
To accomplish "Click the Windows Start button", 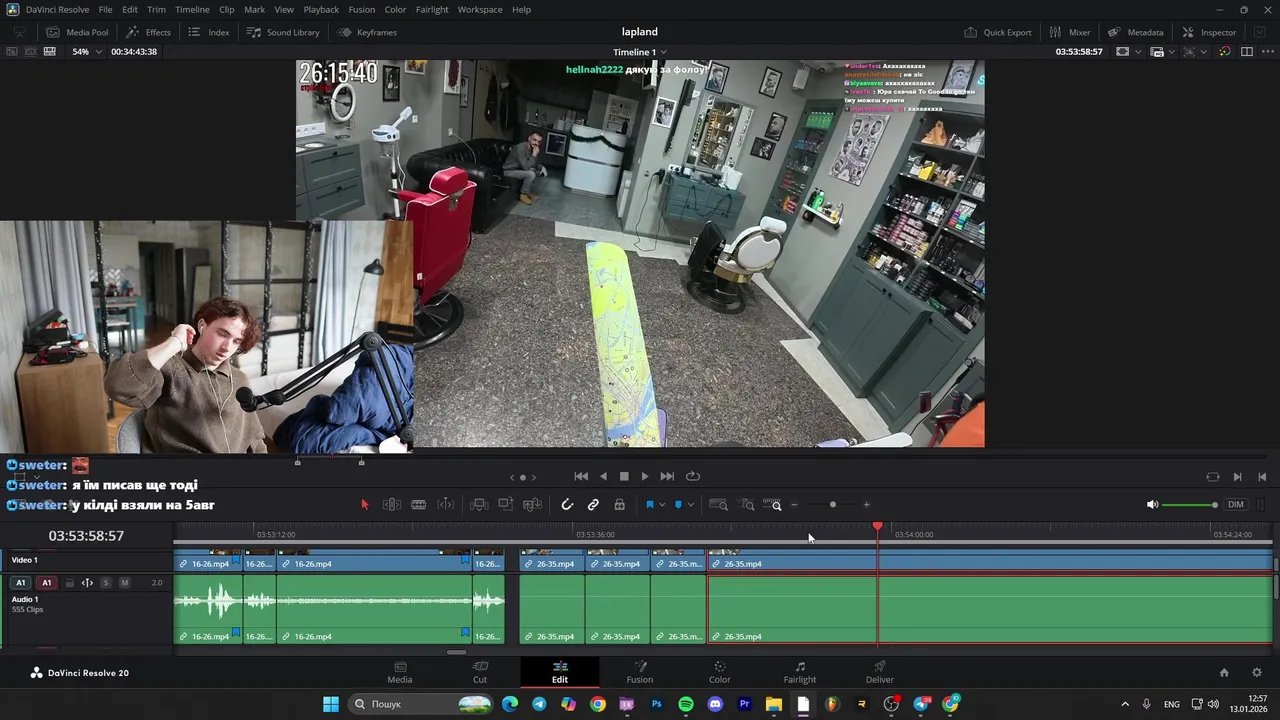I will [331, 704].
